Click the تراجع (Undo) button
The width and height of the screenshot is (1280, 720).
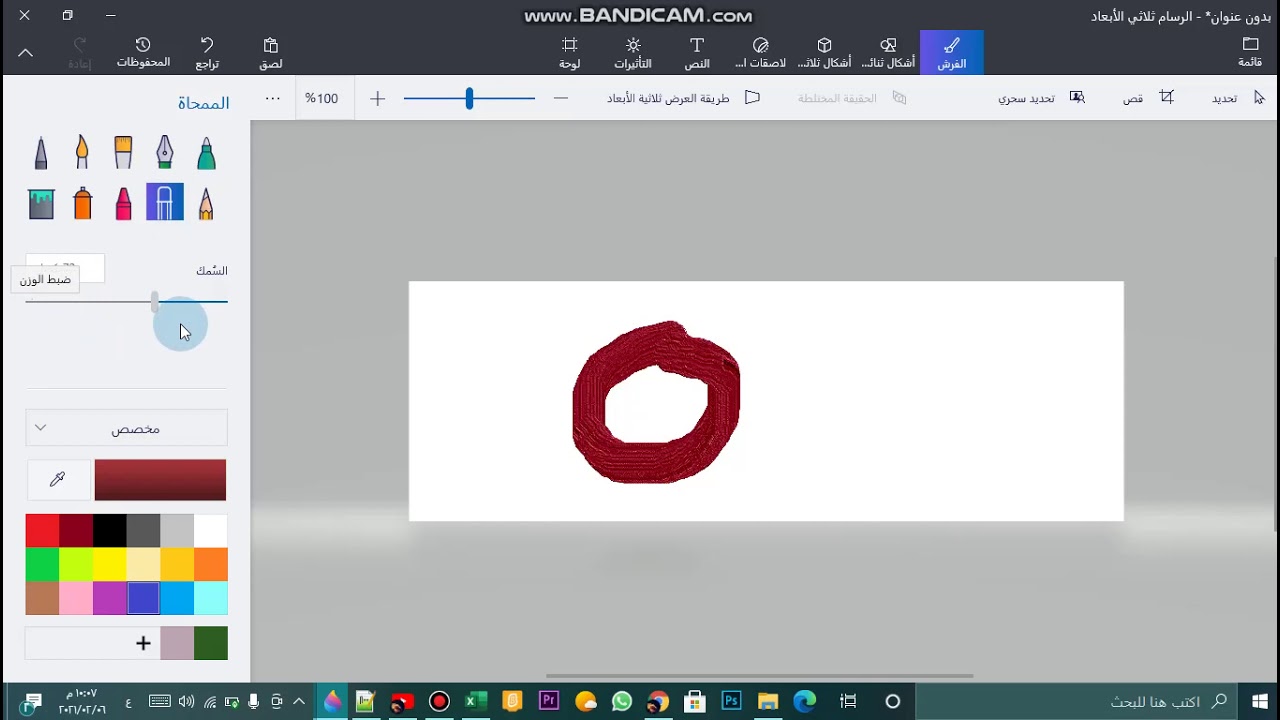pyautogui.click(x=207, y=53)
